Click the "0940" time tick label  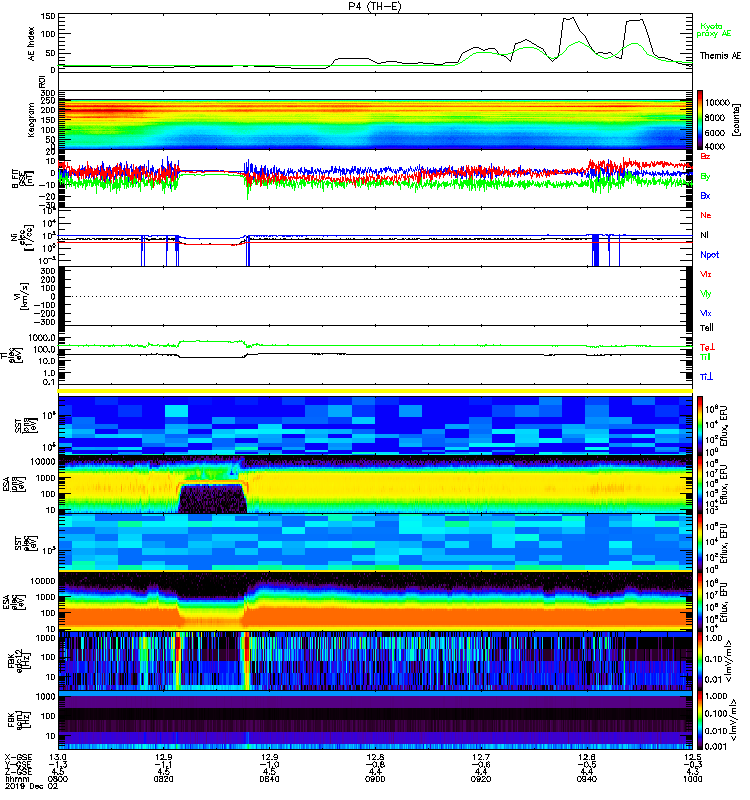(587, 779)
